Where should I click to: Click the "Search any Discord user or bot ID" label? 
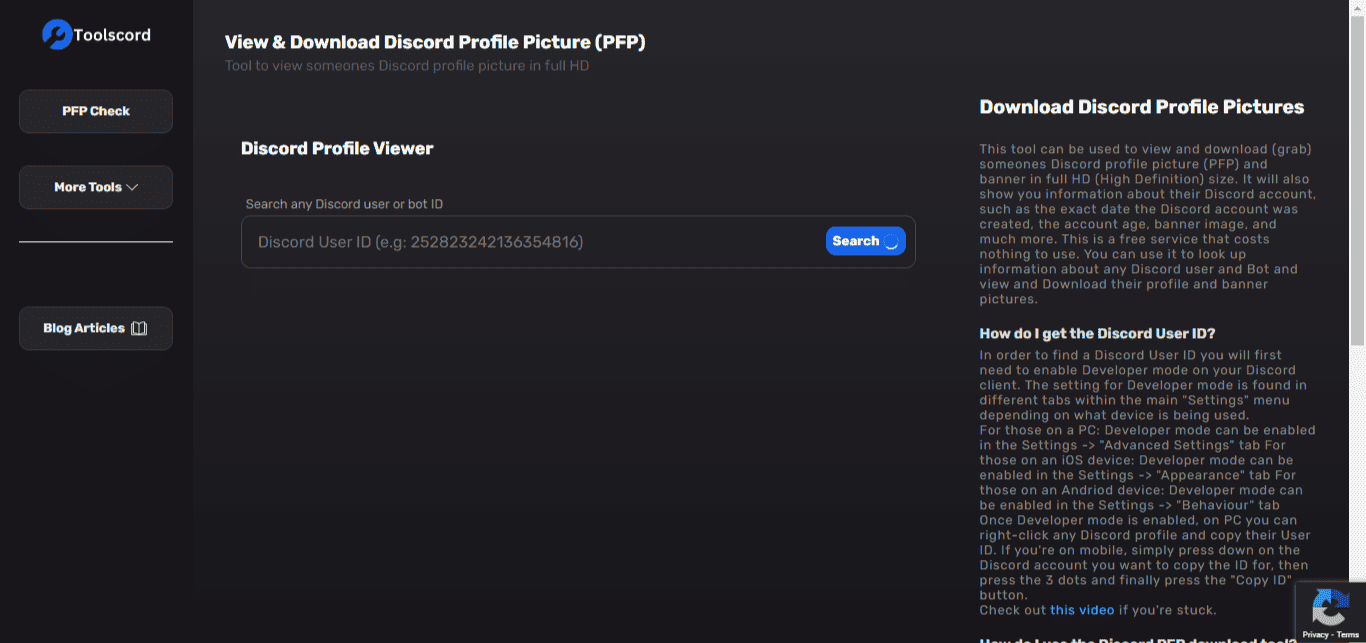pos(344,204)
